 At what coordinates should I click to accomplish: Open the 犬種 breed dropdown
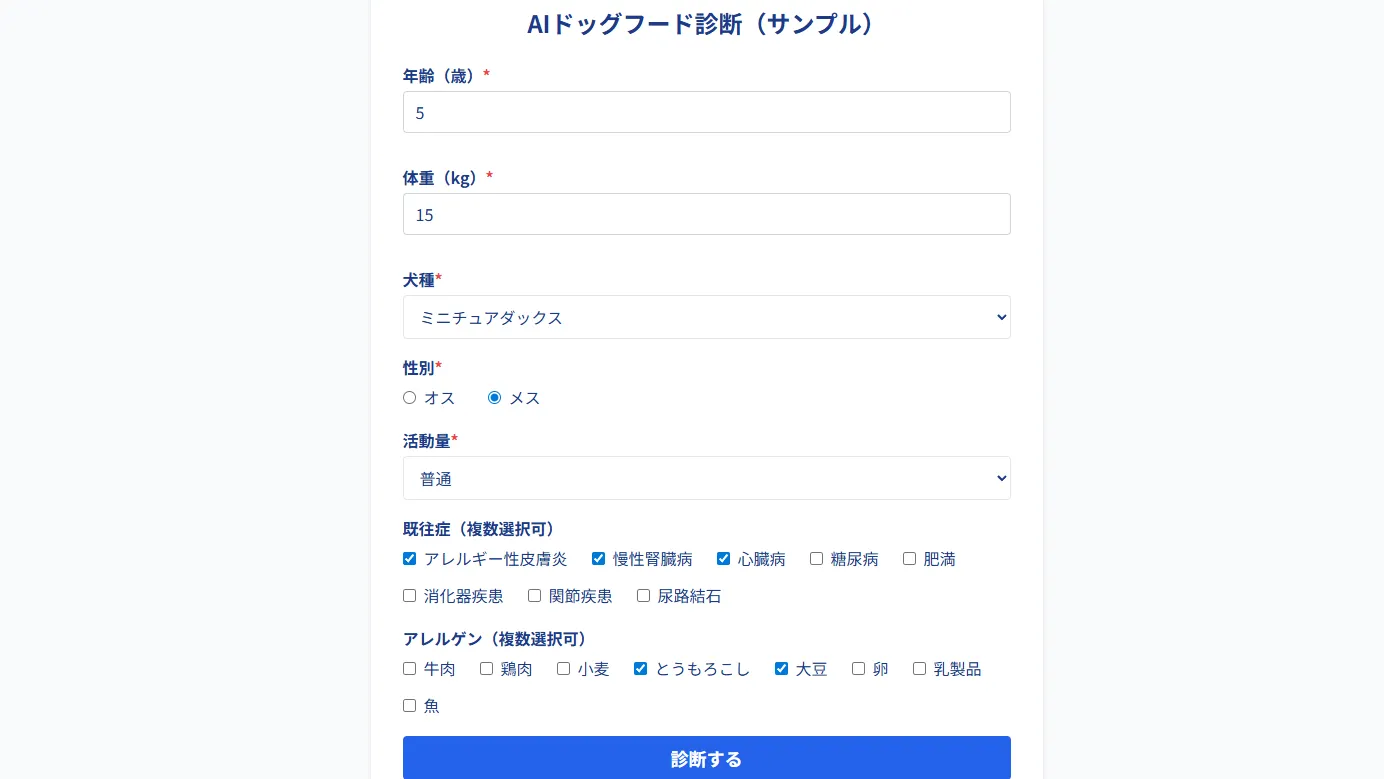pyautogui.click(x=707, y=317)
